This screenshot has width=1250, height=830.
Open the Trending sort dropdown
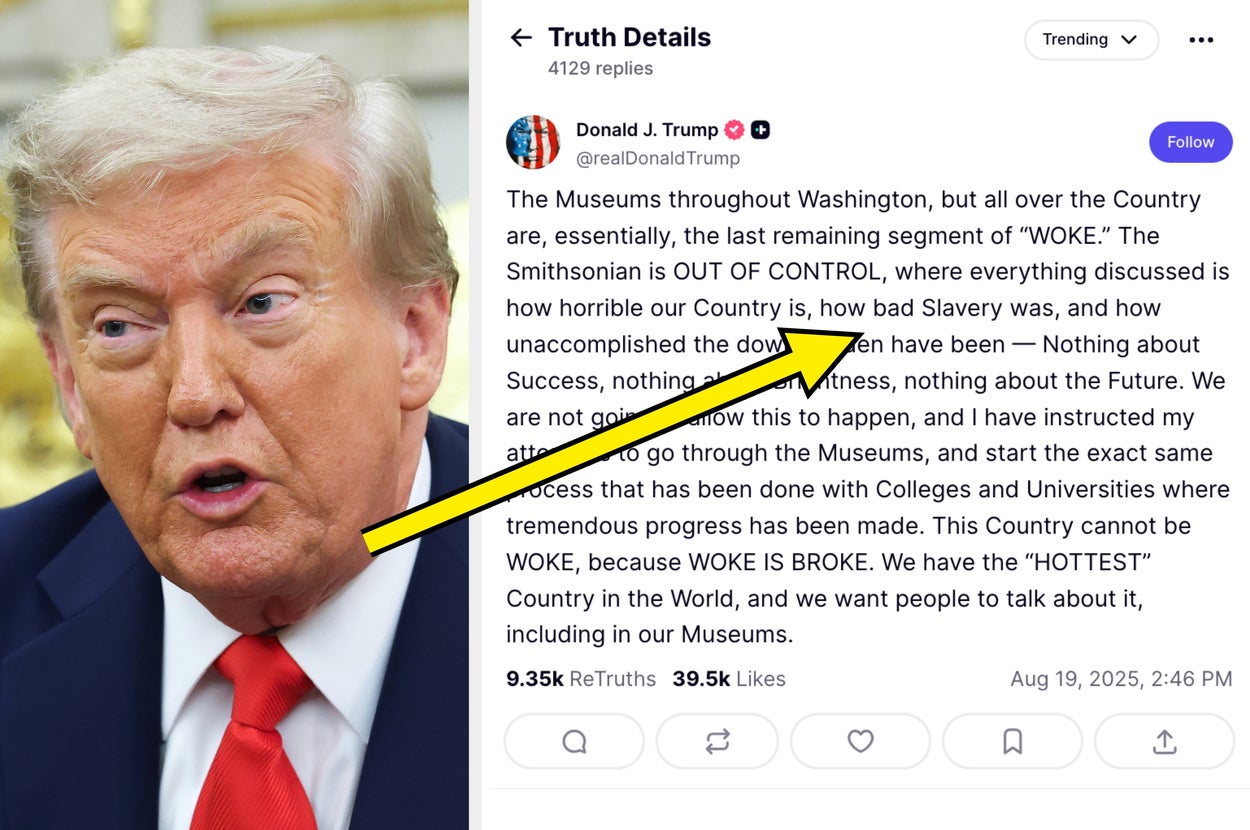coord(1091,40)
